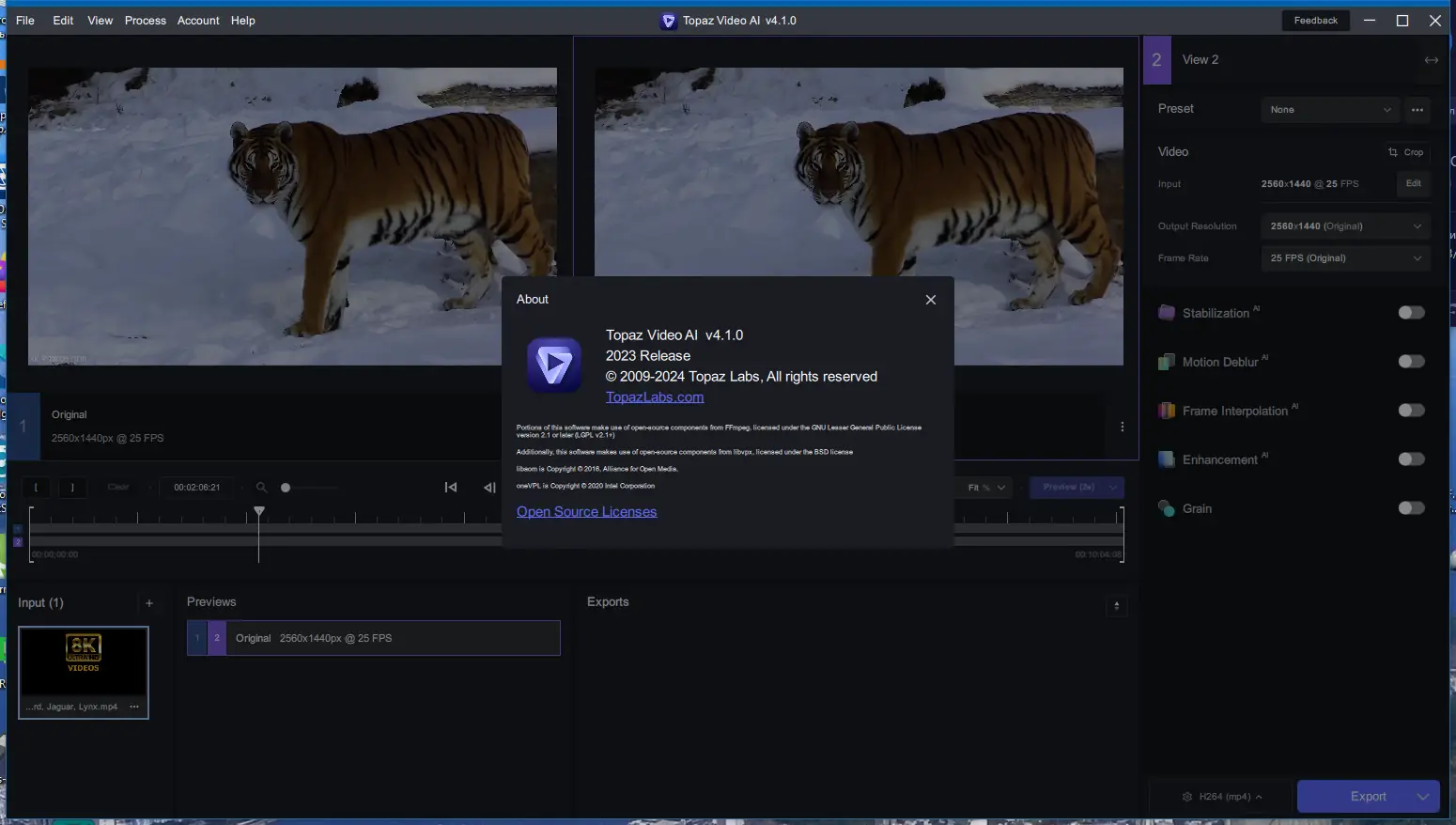Swap views with the double-arrow icon
1456x825 pixels.
pyautogui.click(x=1431, y=60)
